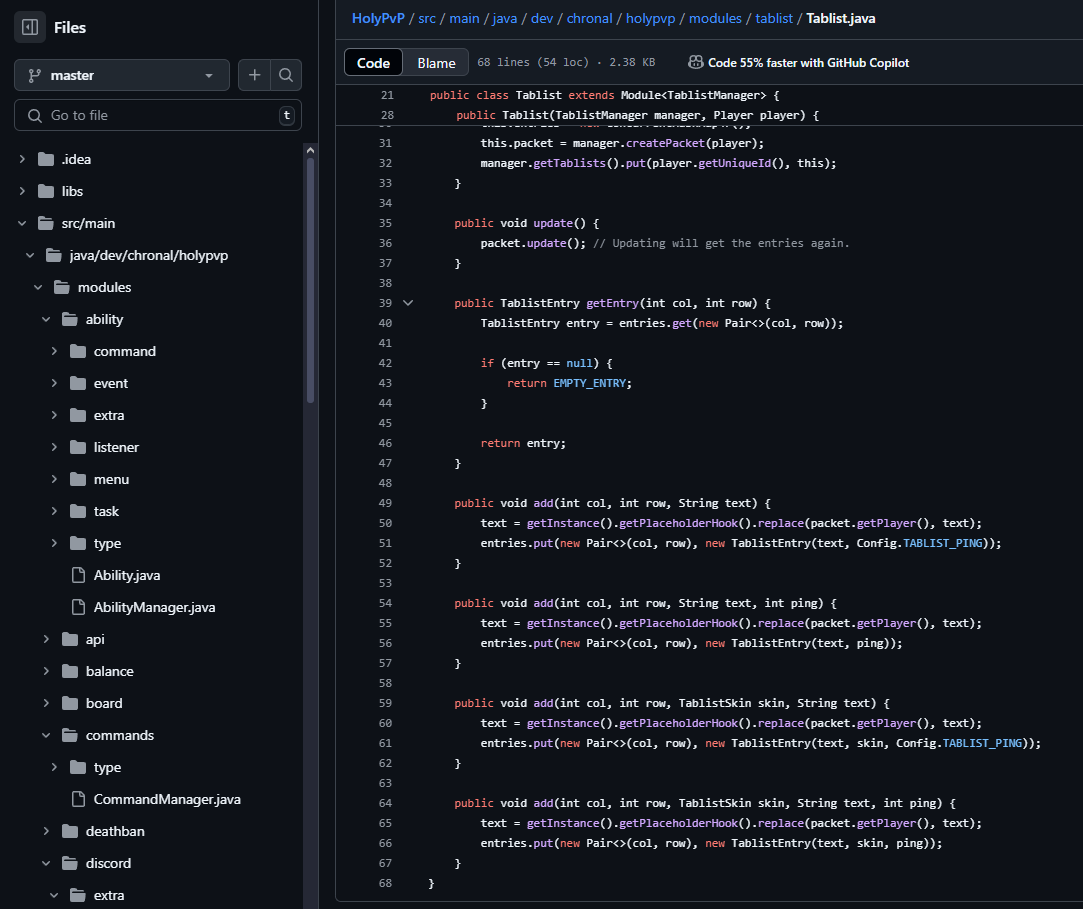
Task: Click the deathban folder icon
Action: [x=70, y=832]
